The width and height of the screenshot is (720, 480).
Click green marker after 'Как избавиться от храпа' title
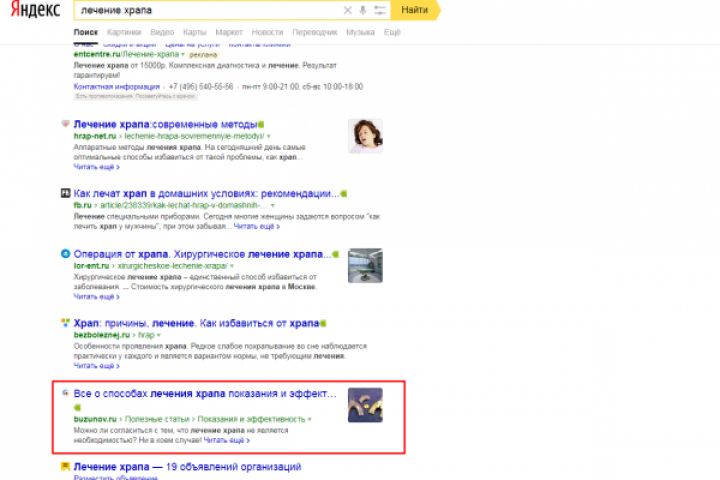point(323,323)
